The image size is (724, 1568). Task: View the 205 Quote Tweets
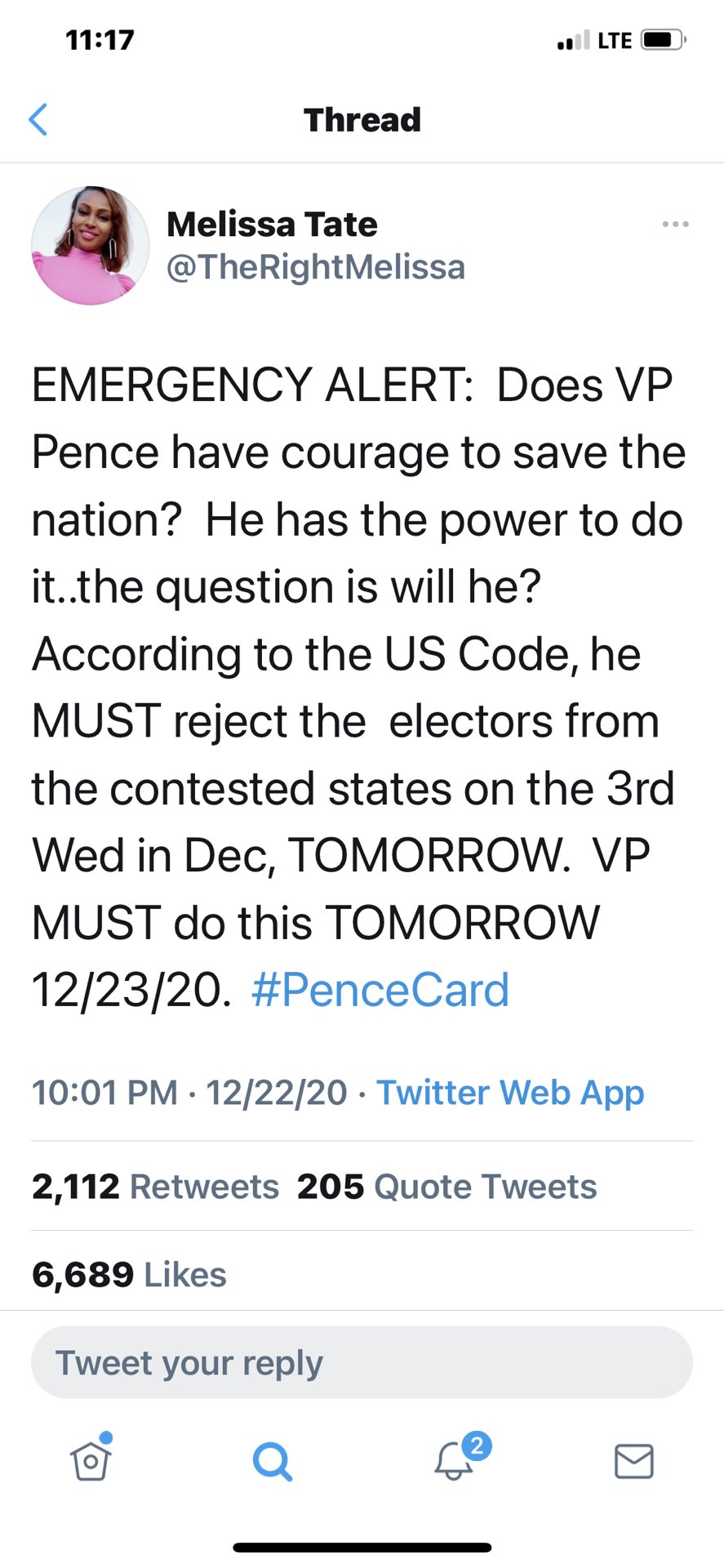tap(447, 1186)
